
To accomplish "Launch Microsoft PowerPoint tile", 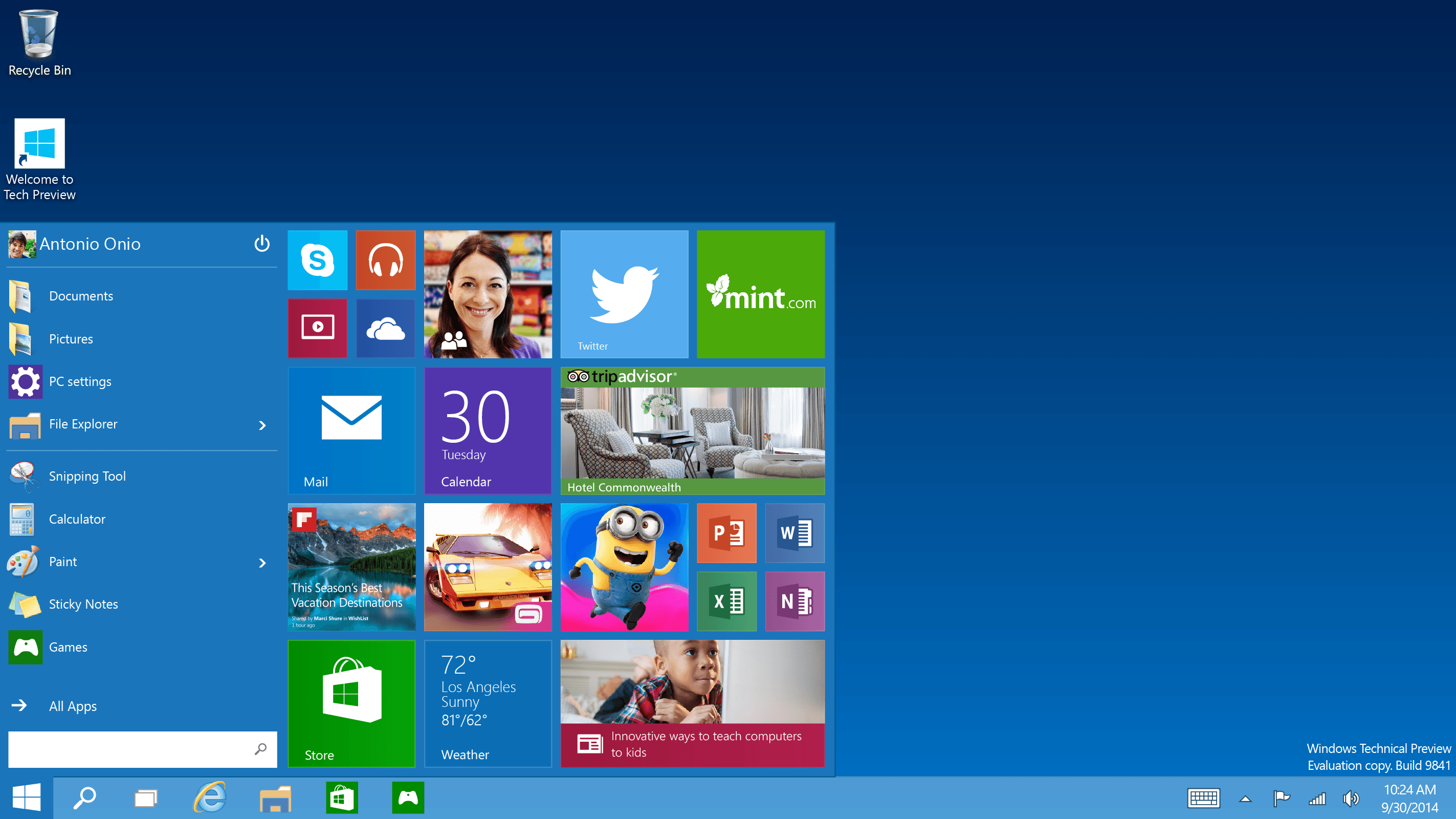I will pyautogui.click(x=727, y=533).
